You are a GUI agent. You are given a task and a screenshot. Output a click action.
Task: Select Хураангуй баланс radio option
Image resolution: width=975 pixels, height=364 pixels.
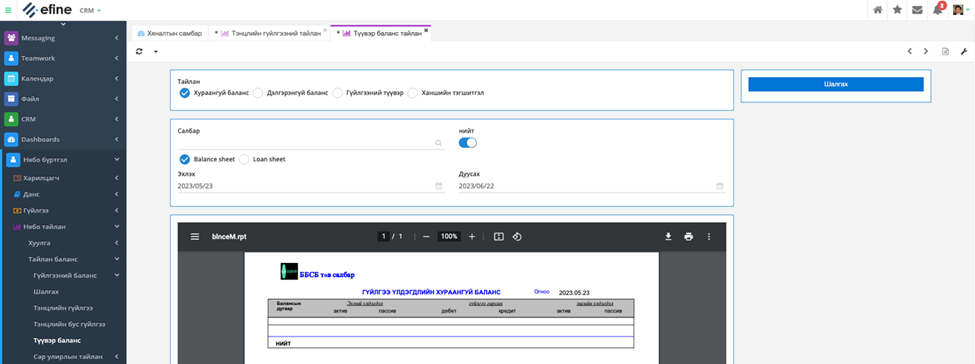coord(184,93)
